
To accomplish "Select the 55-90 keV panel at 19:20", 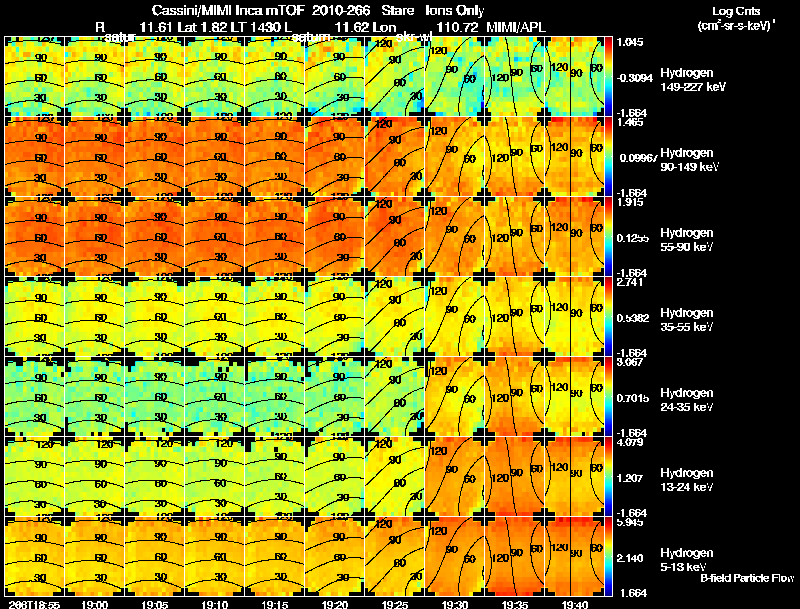I will pyautogui.click(x=335, y=237).
